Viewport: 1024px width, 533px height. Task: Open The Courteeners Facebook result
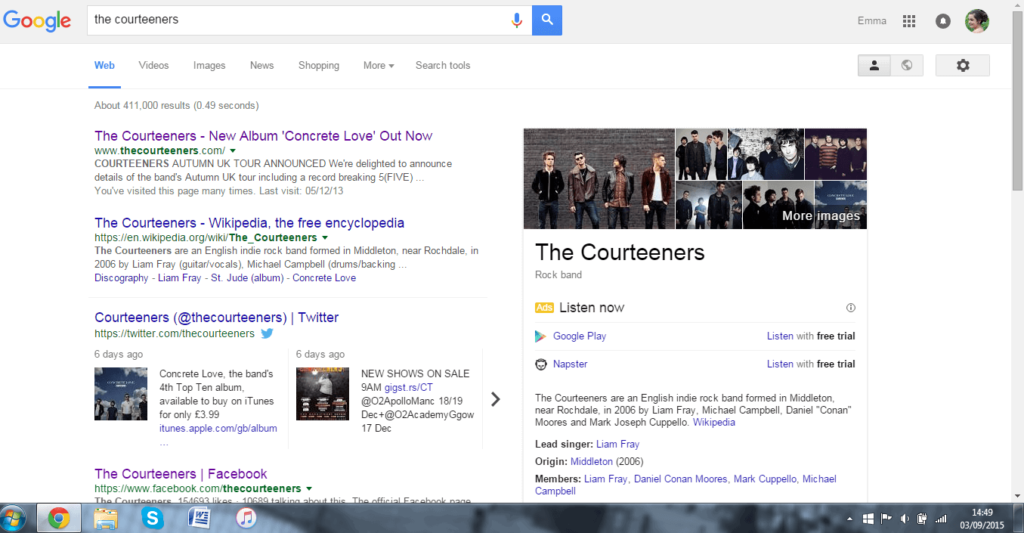coord(180,474)
